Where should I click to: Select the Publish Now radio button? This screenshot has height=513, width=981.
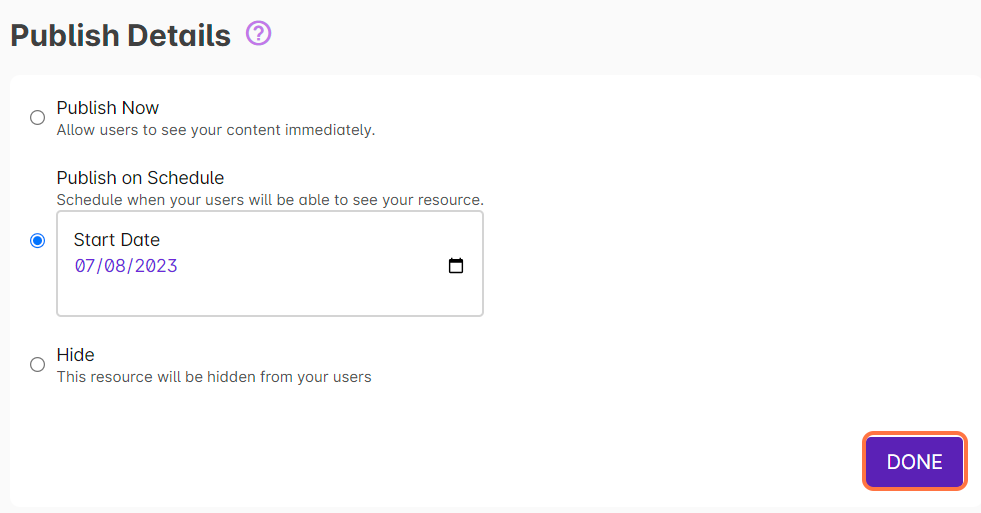pos(38,117)
